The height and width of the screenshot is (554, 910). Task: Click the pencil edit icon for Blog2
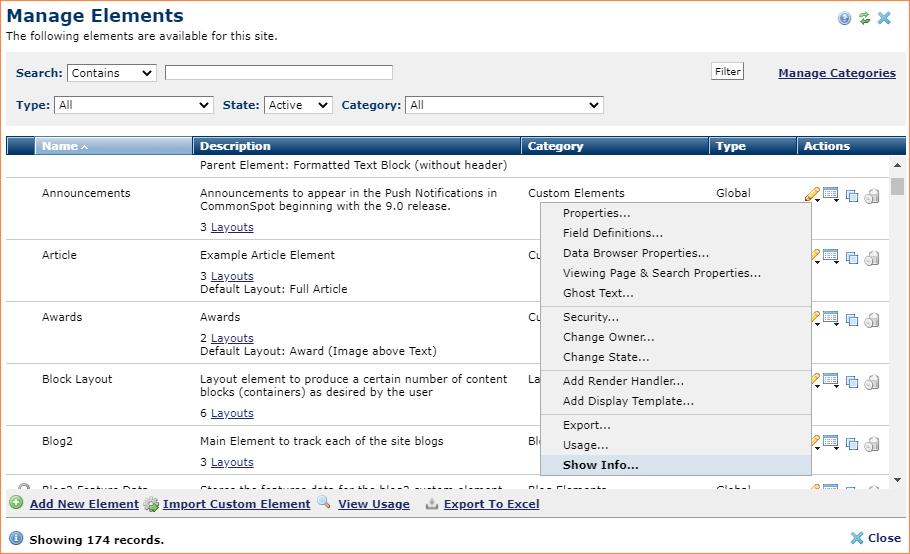[815, 443]
